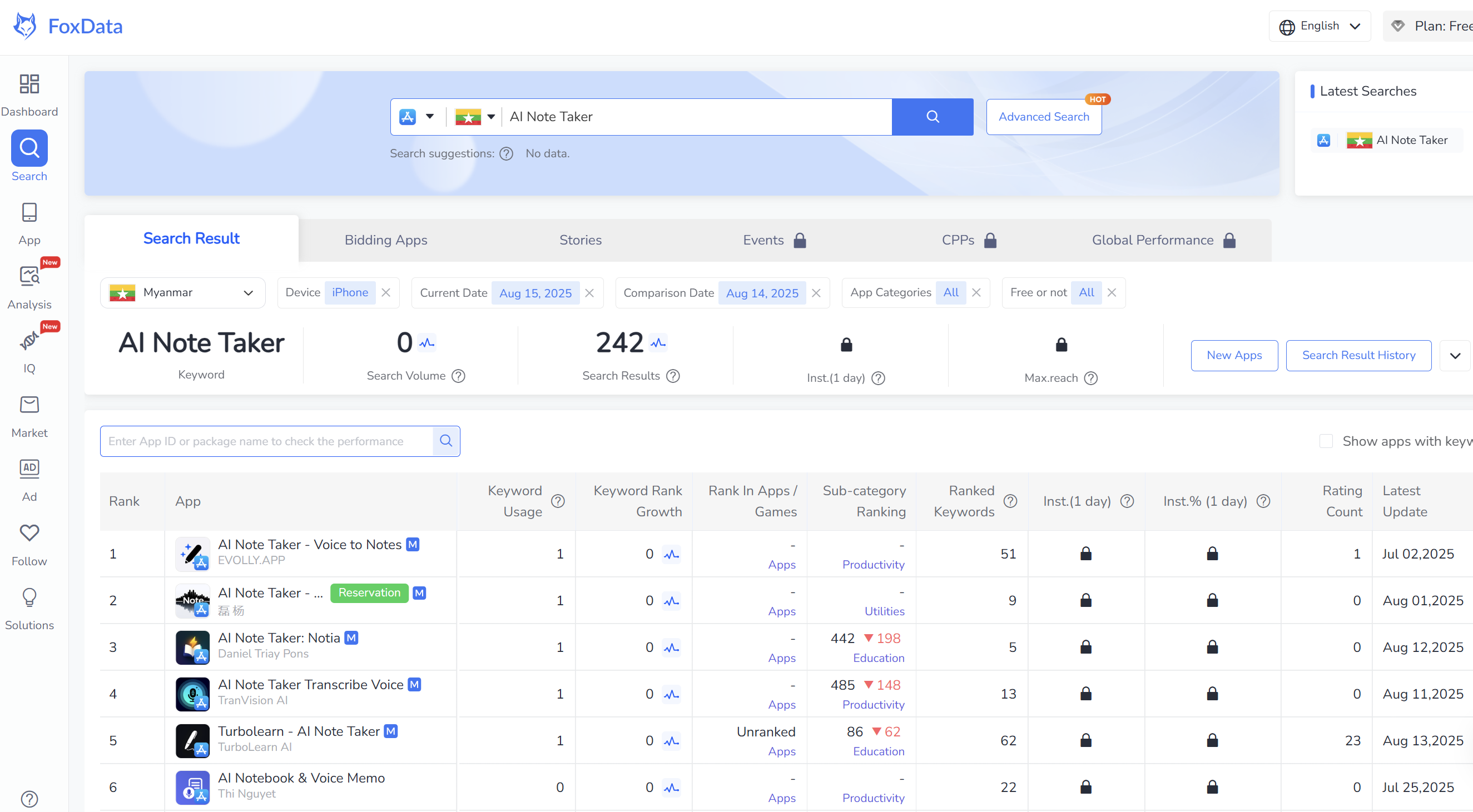Expand the Myanmar country dropdown
The width and height of the screenshot is (1473, 812).
(x=183, y=292)
